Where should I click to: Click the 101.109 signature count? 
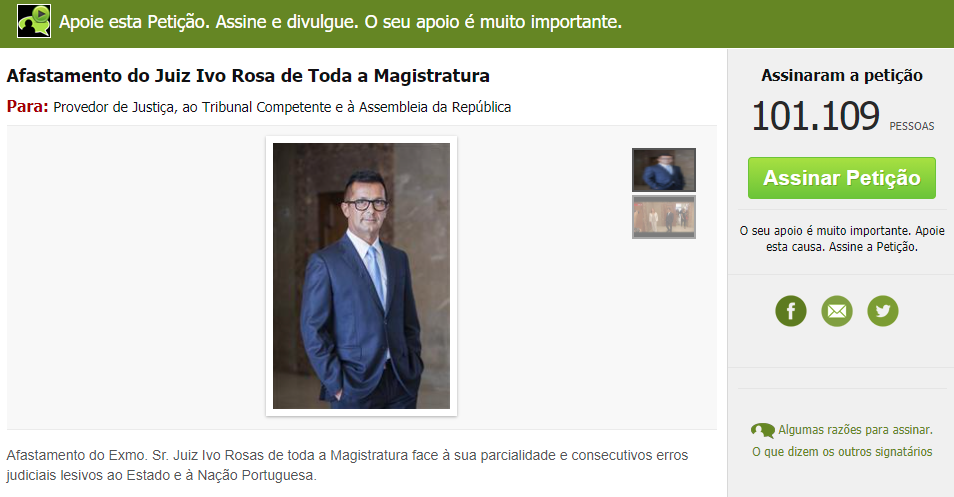pyautogui.click(x=815, y=116)
